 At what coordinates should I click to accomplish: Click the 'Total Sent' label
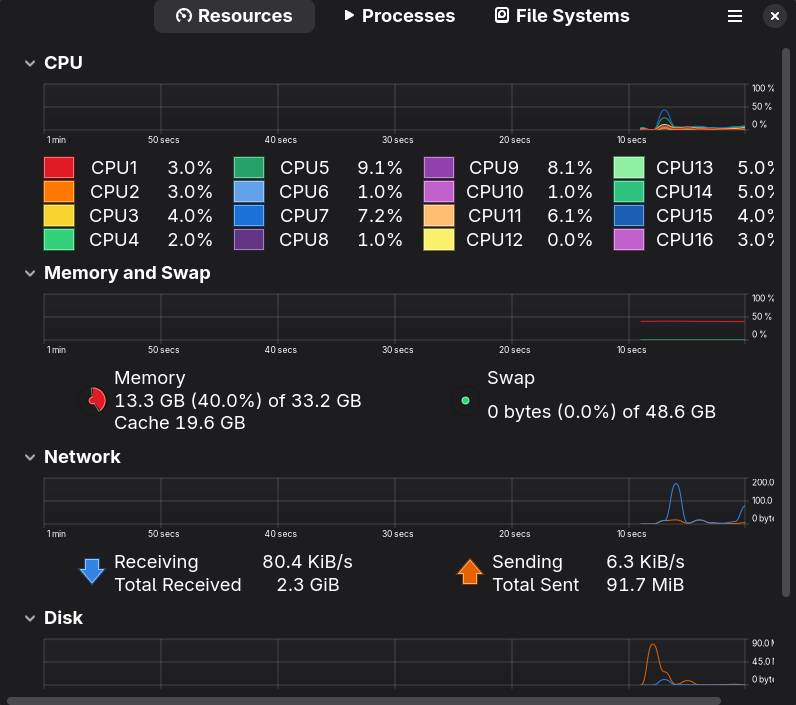coord(536,585)
